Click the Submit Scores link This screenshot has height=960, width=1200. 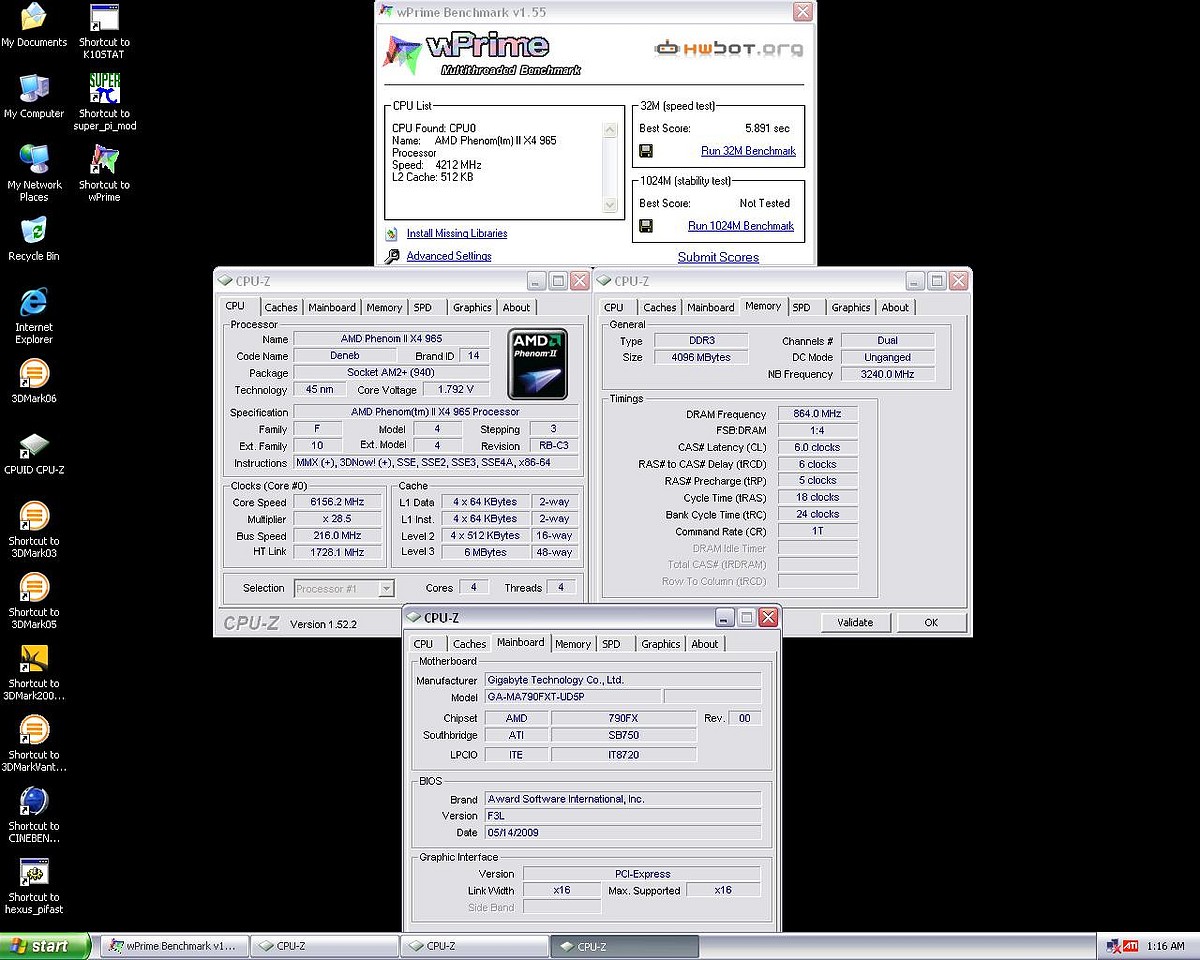point(718,257)
